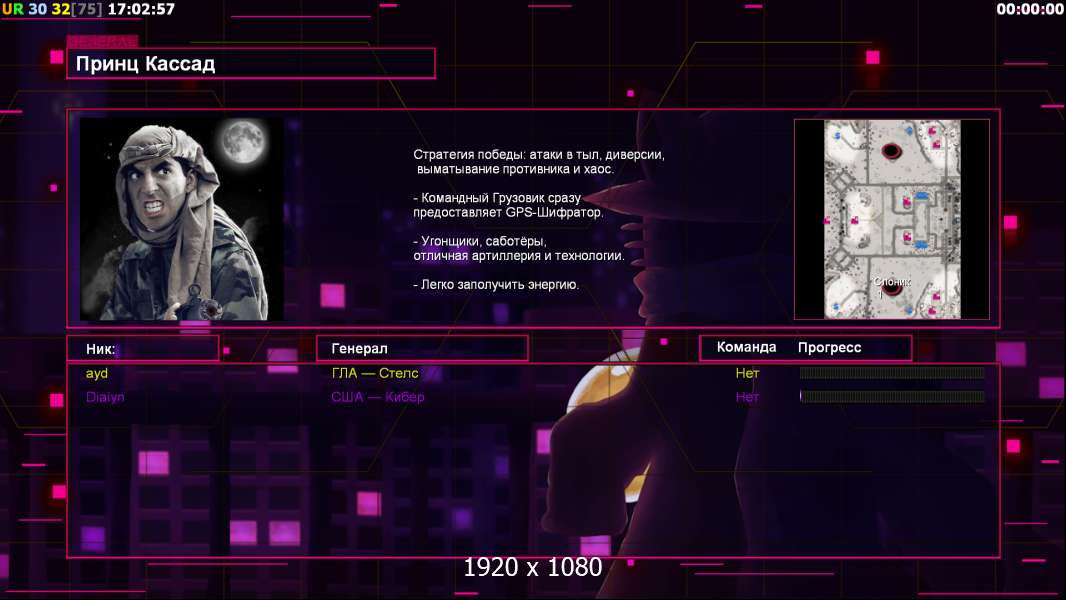Click the 17:02:57 clock overlay

click(x=141, y=10)
